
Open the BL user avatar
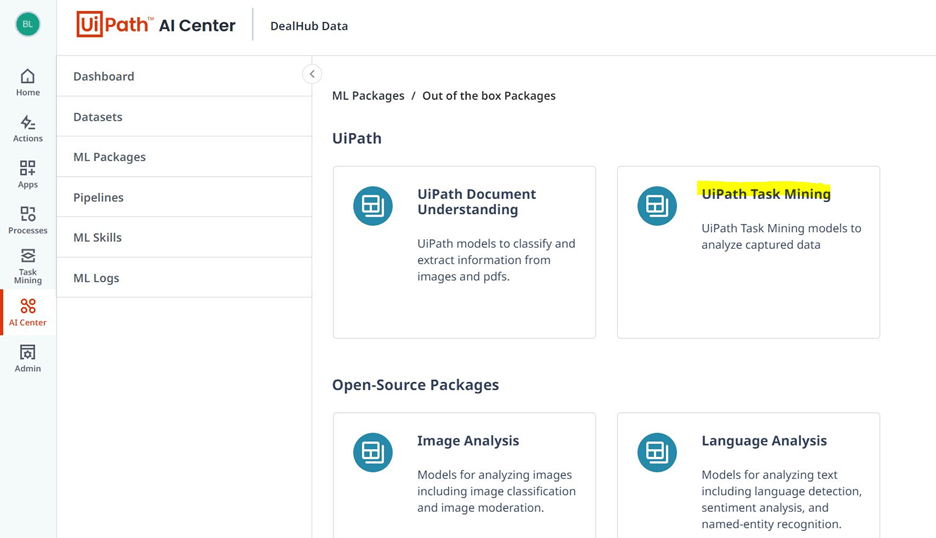coord(27,24)
